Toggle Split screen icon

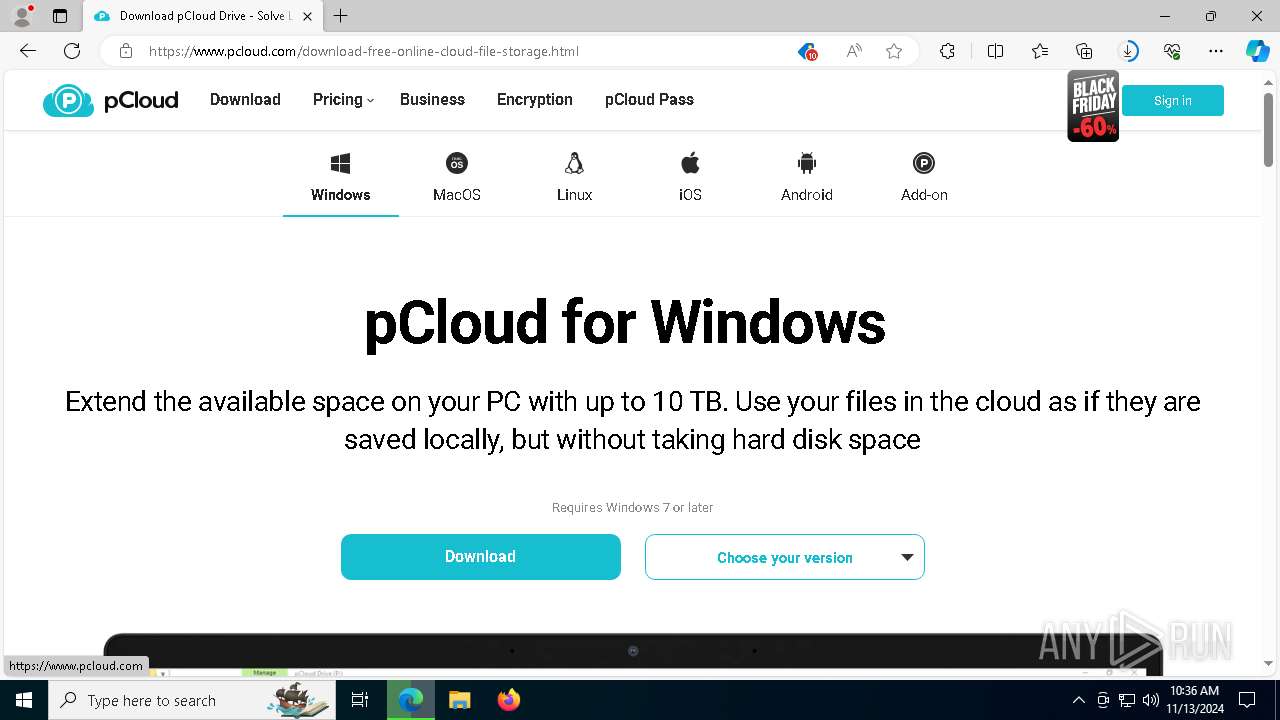pyautogui.click(x=995, y=51)
